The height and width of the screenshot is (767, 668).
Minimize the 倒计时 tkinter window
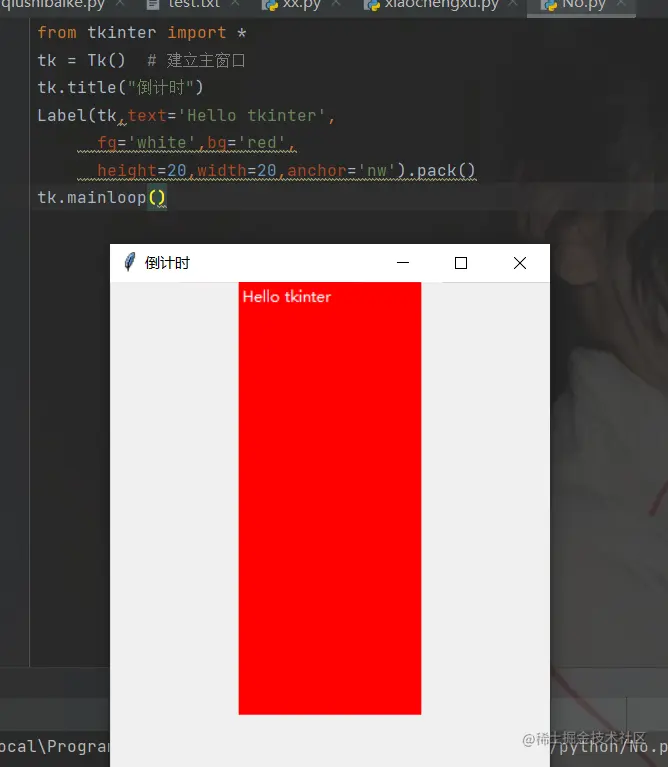[x=403, y=263]
